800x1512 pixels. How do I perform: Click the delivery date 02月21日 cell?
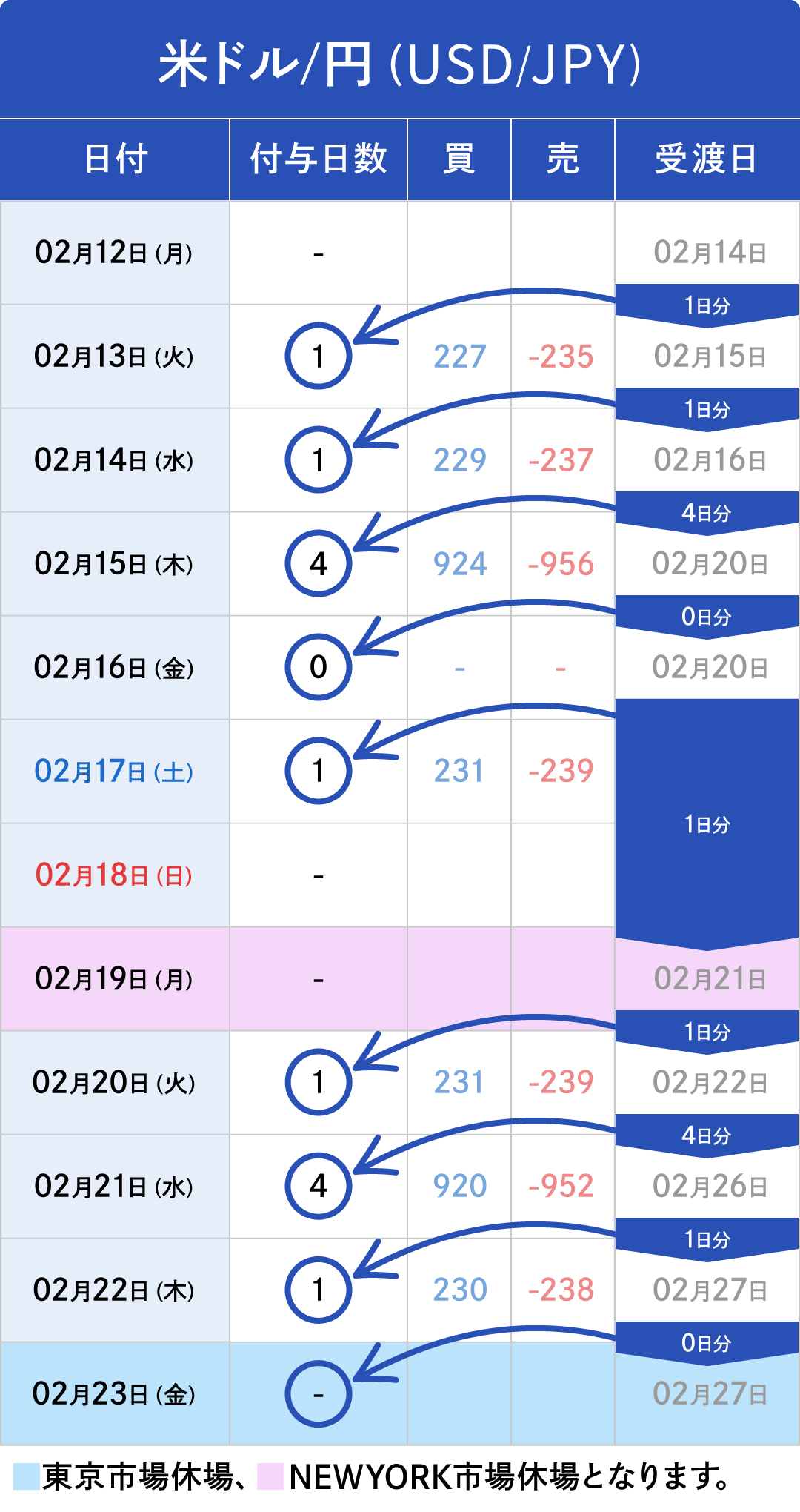pos(709,979)
